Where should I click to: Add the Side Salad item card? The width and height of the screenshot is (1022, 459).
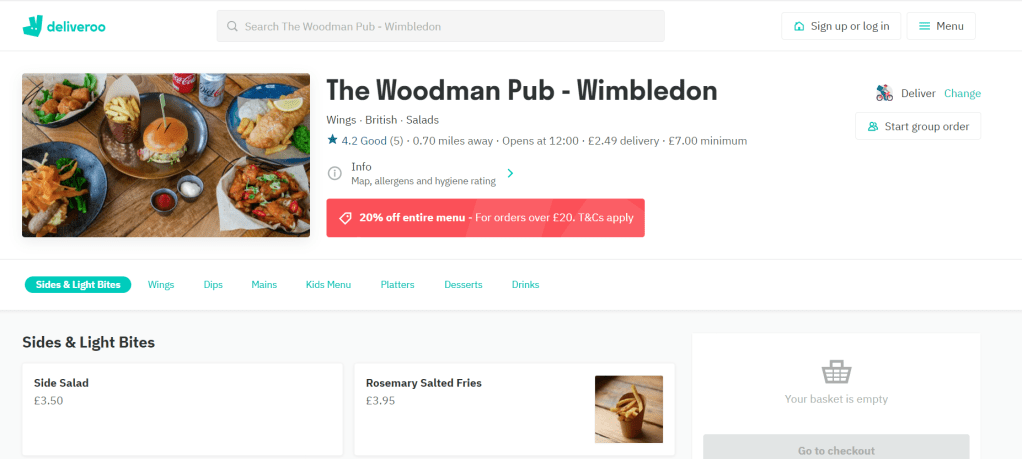[x=182, y=409]
